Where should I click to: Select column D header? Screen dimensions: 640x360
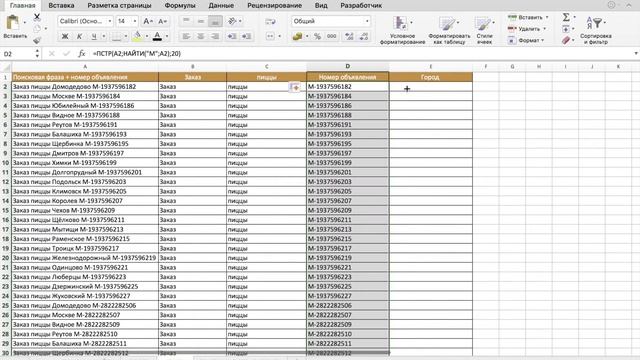[347, 66]
